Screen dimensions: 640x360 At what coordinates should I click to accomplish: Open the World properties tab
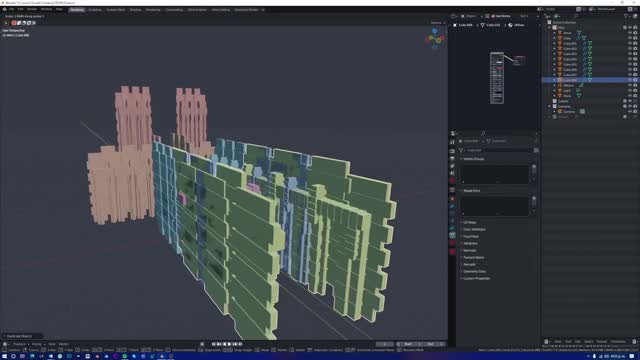point(452,180)
